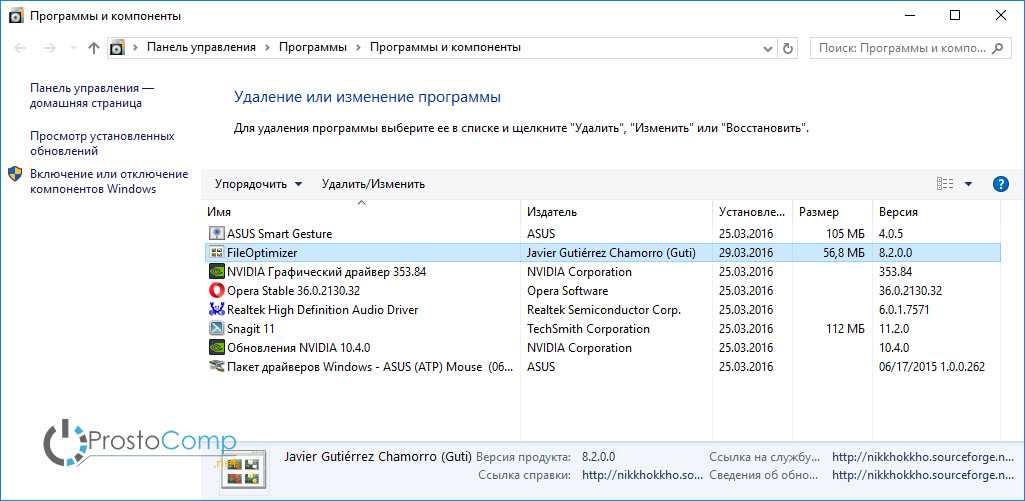Click the Snagit 11 program icon
1025x501 pixels.
[x=216, y=329]
